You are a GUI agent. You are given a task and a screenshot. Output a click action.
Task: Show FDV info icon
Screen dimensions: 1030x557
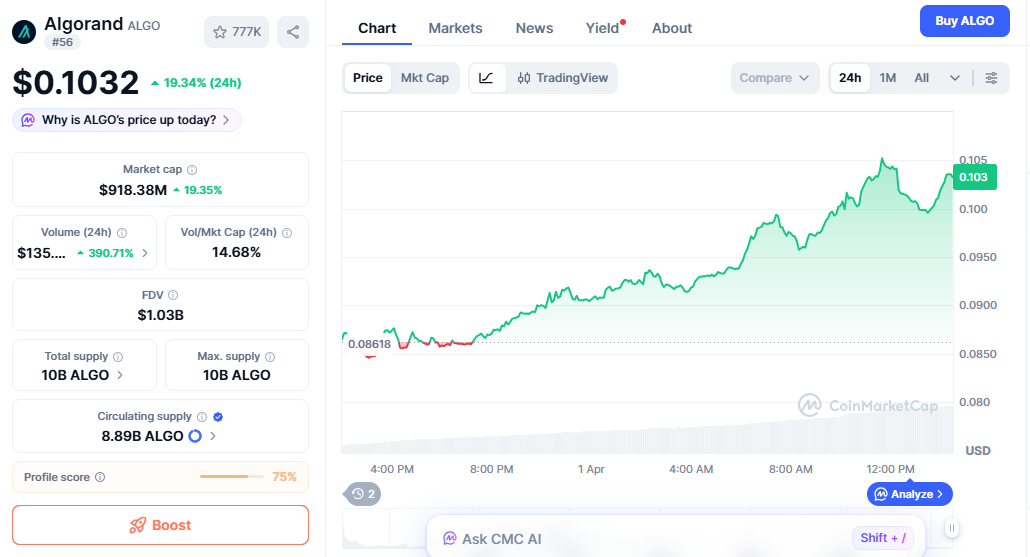173,295
